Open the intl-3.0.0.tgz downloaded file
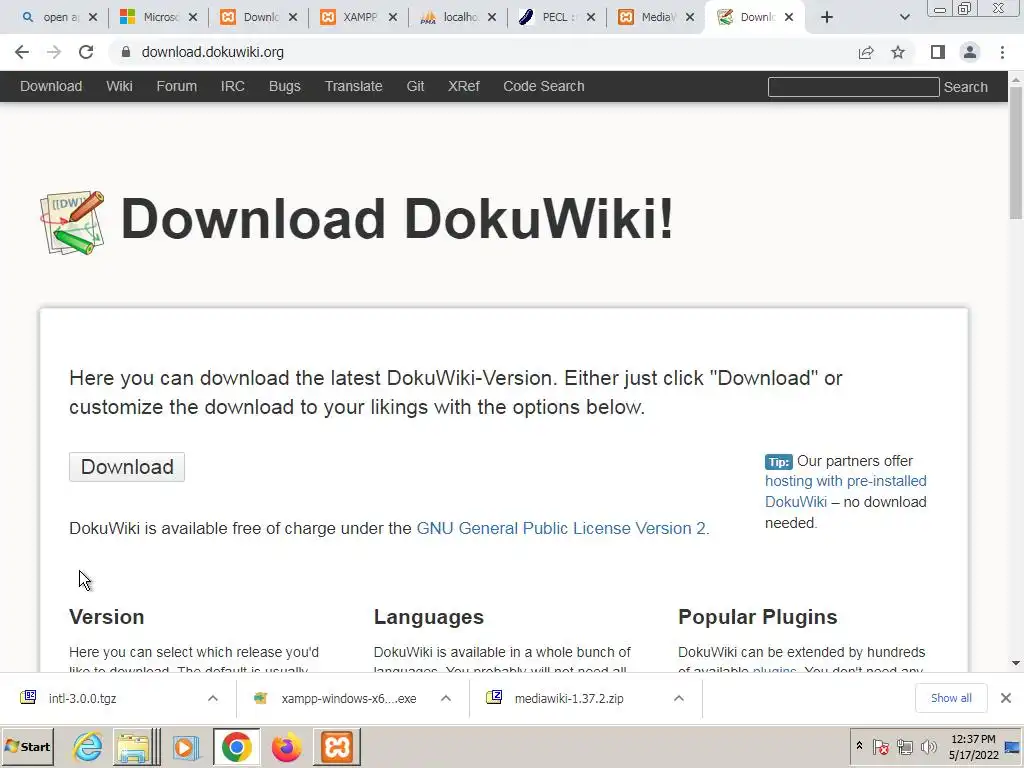The height and width of the screenshot is (768, 1024). (82, 698)
